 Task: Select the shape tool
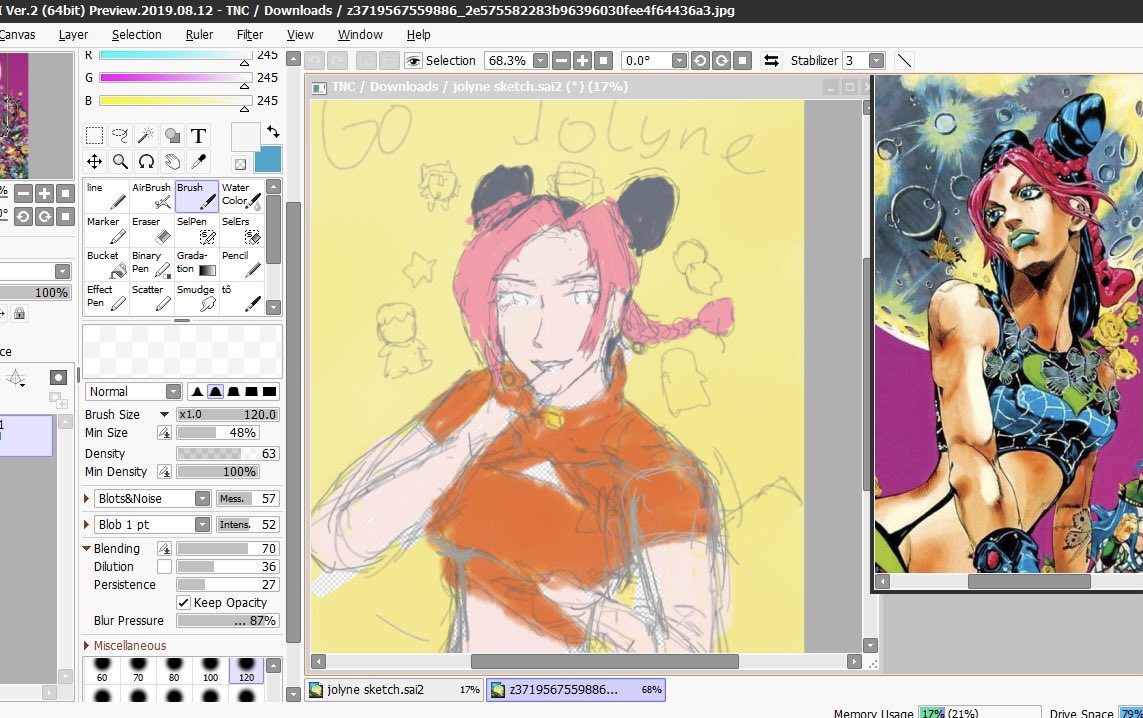[172, 136]
